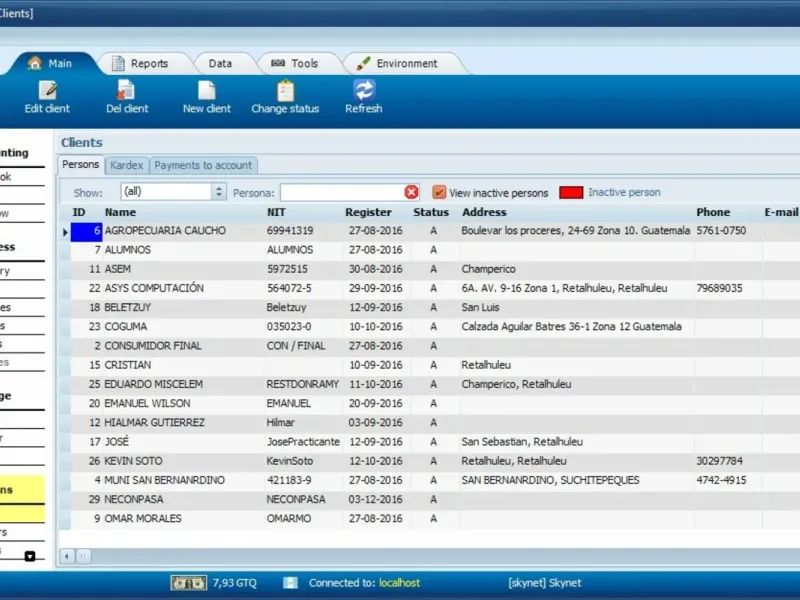Screen dimensions: 800x600
Task: Click inside the Persona search field
Action: click(342, 192)
